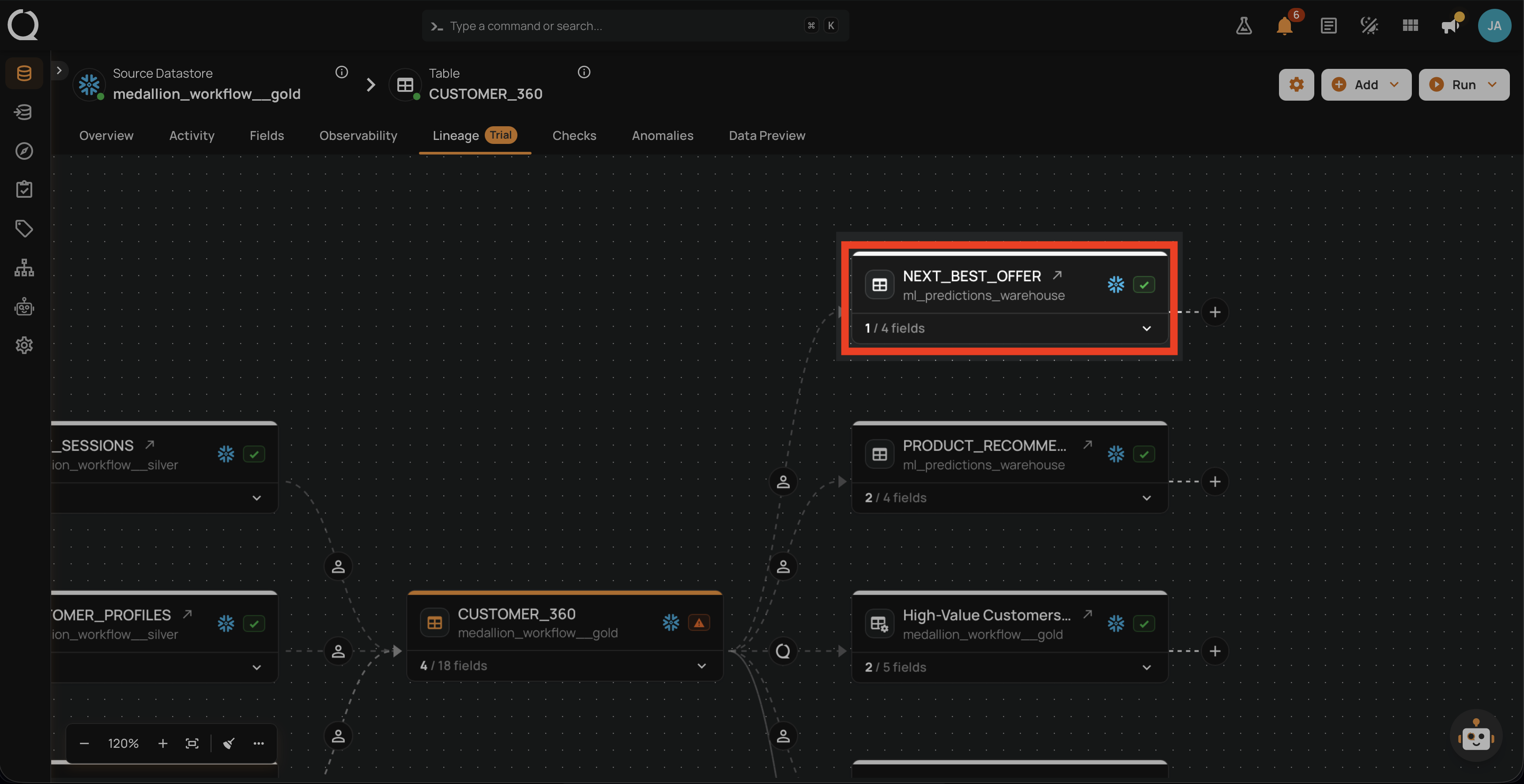Zoom in with the plus button
The height and width of the screenshot is (784, 1524).
(163, 743)
